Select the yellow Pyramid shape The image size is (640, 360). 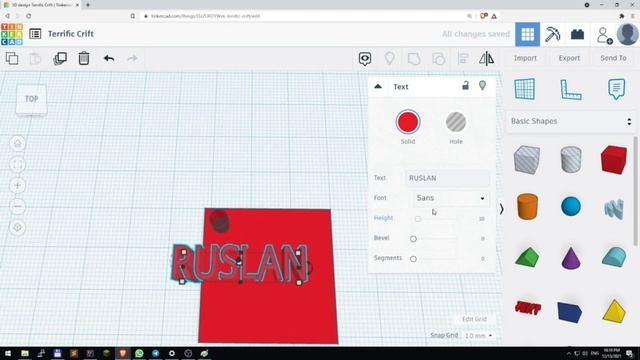614,311
